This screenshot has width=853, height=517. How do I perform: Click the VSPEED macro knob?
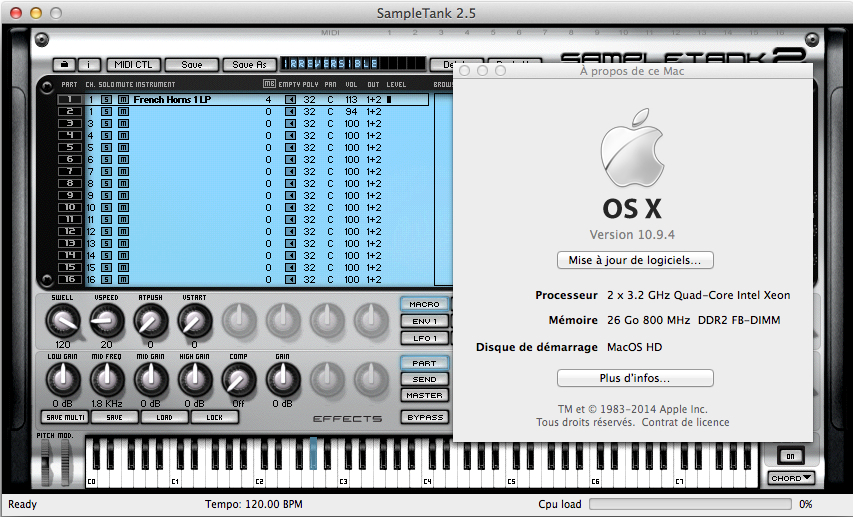pyautogui.click(x=107, y=321)
